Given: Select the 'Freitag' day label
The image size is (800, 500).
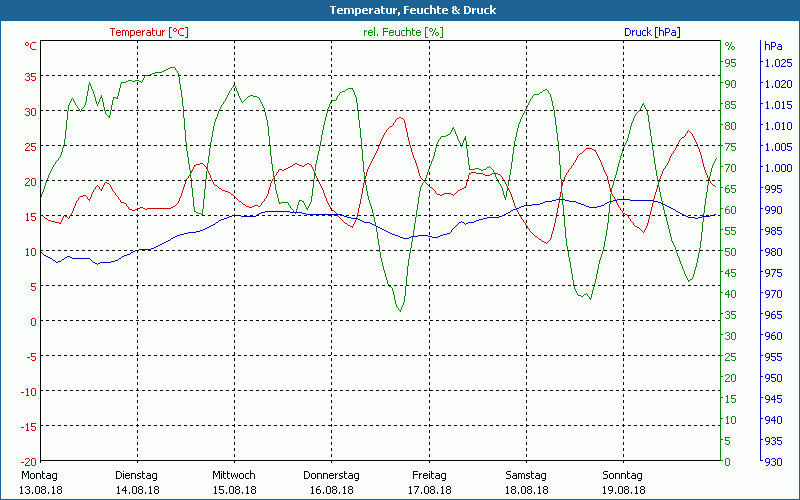Looking at the screenshot, I should [429, 476].
